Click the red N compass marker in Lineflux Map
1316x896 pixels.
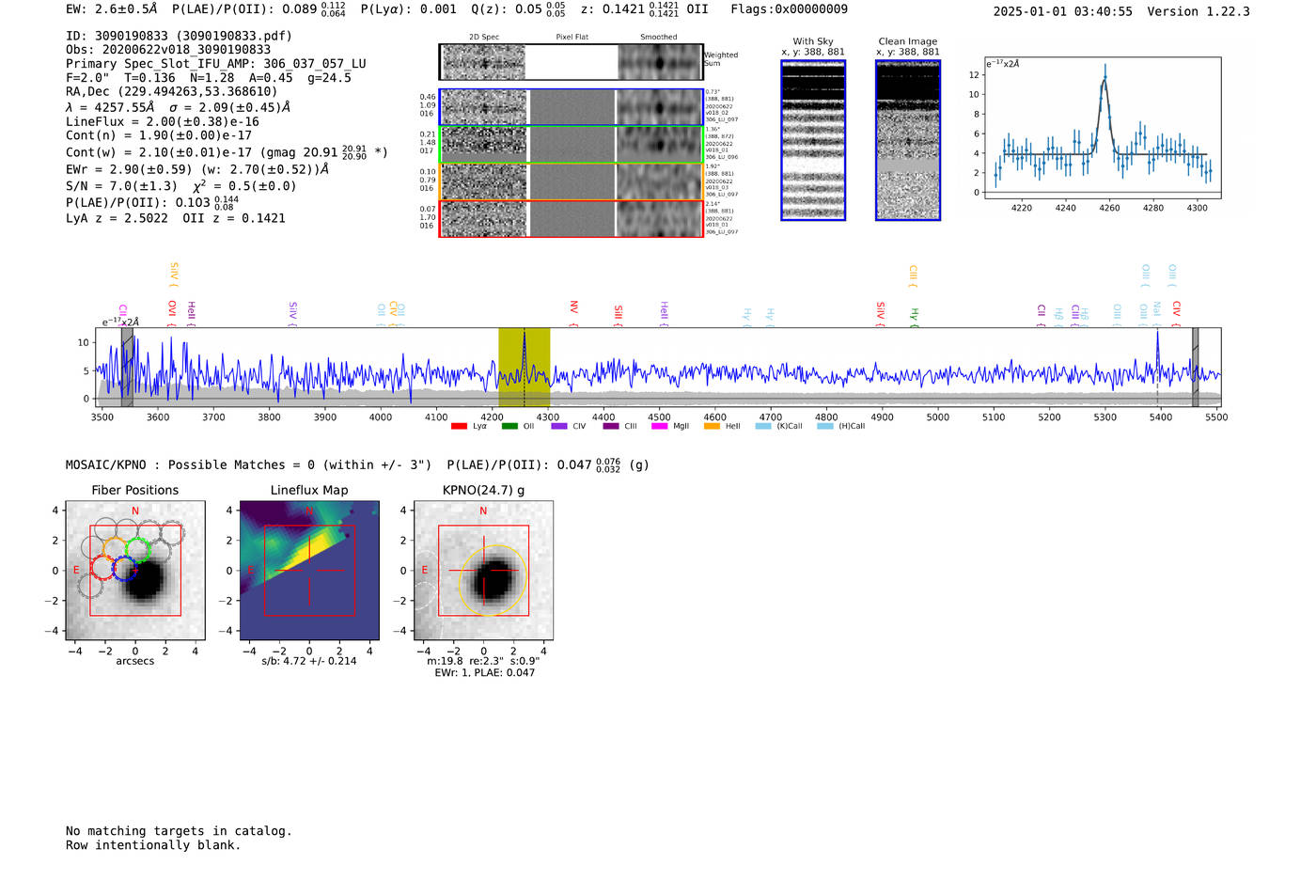click(x=308, y=511)
